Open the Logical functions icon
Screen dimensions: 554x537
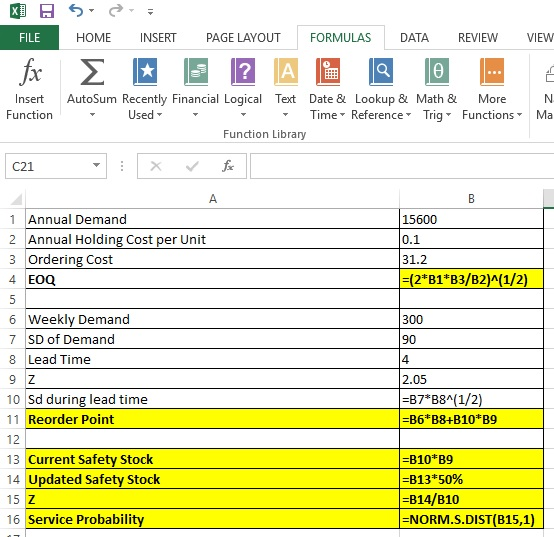click(x=243, y=72)
